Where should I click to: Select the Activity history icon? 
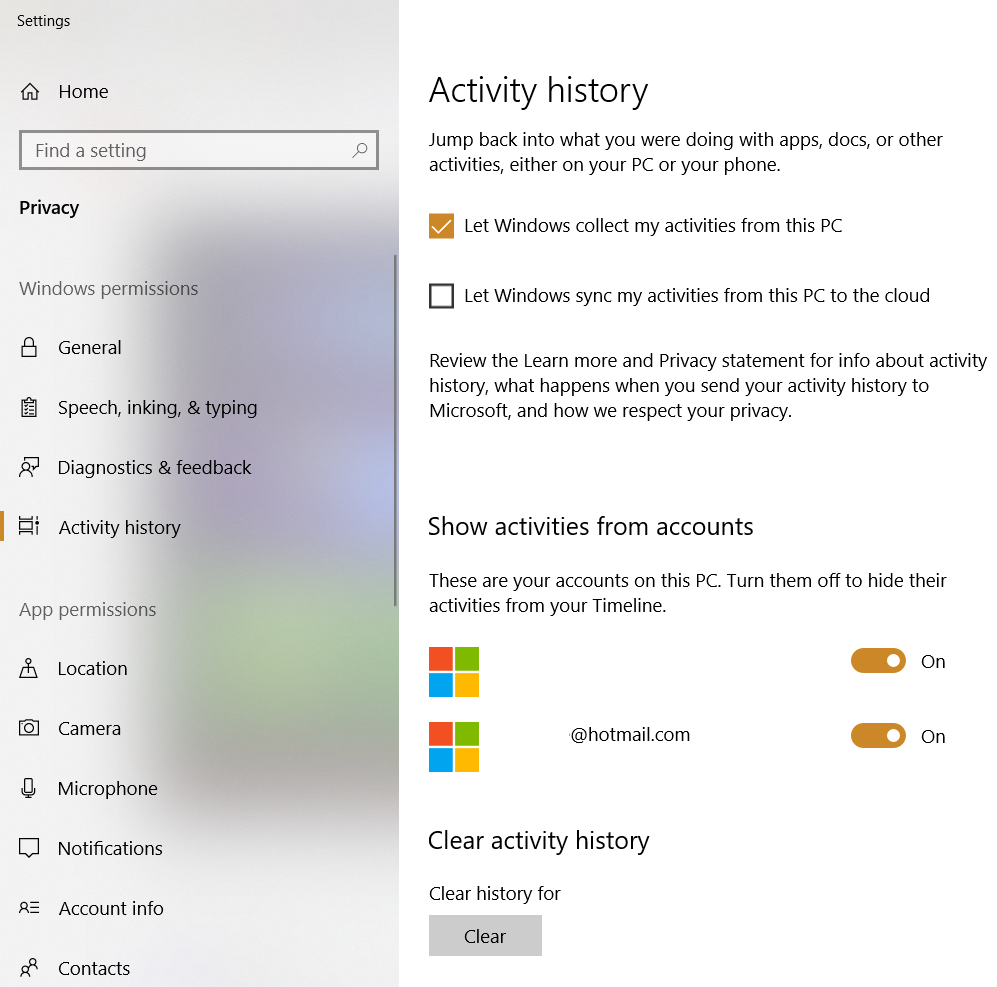tap(31, 527)
